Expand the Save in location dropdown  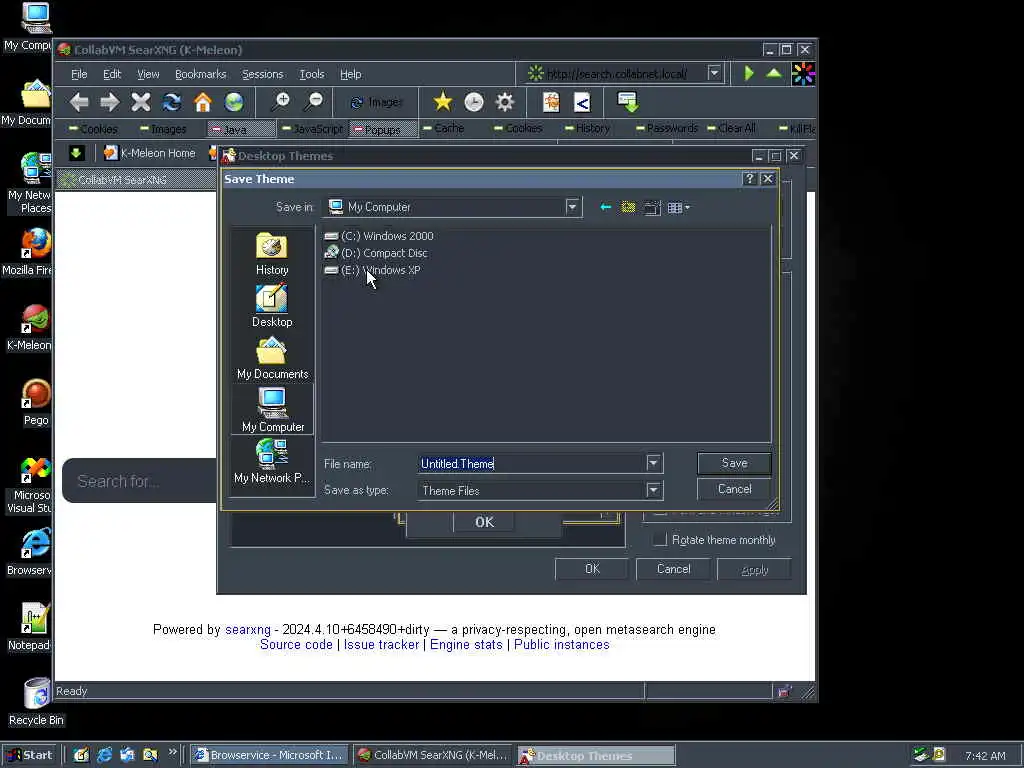coord(572,207)
